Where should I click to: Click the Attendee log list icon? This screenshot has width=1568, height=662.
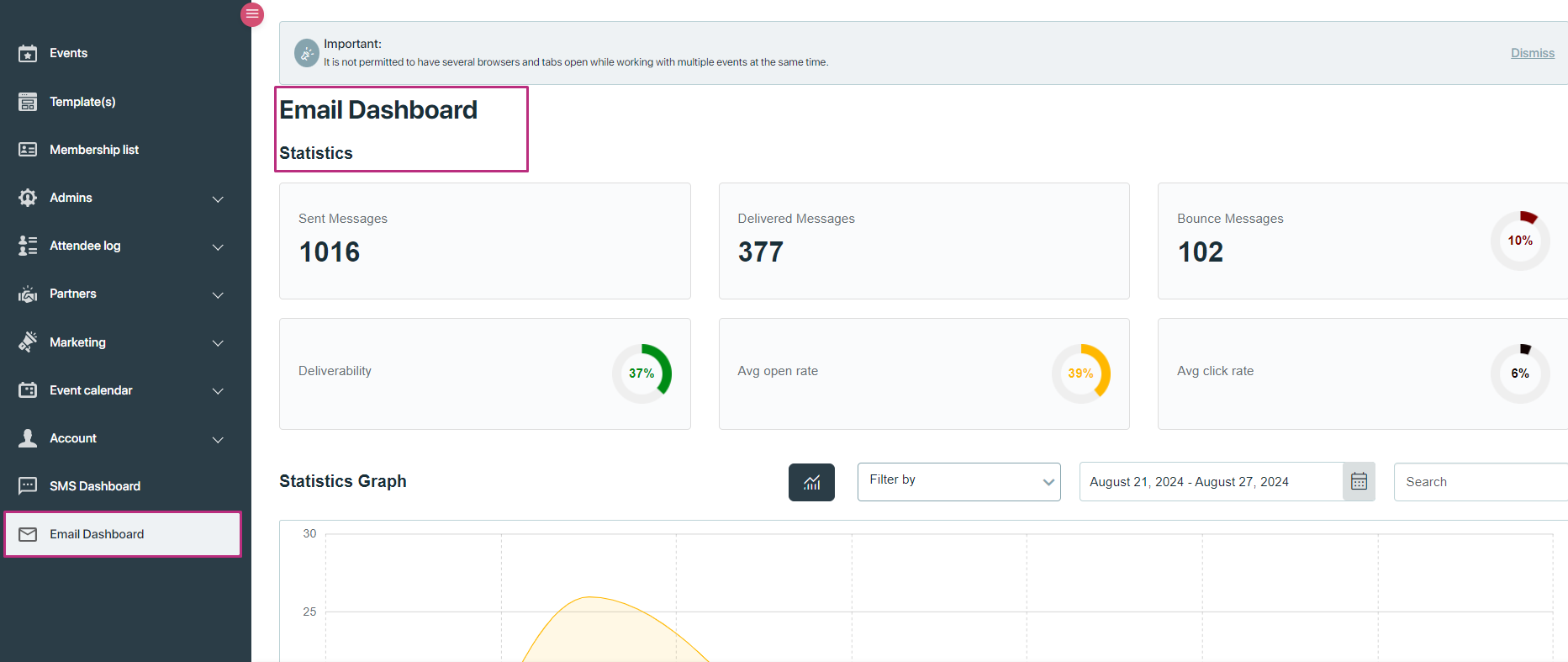pos(28,246)
